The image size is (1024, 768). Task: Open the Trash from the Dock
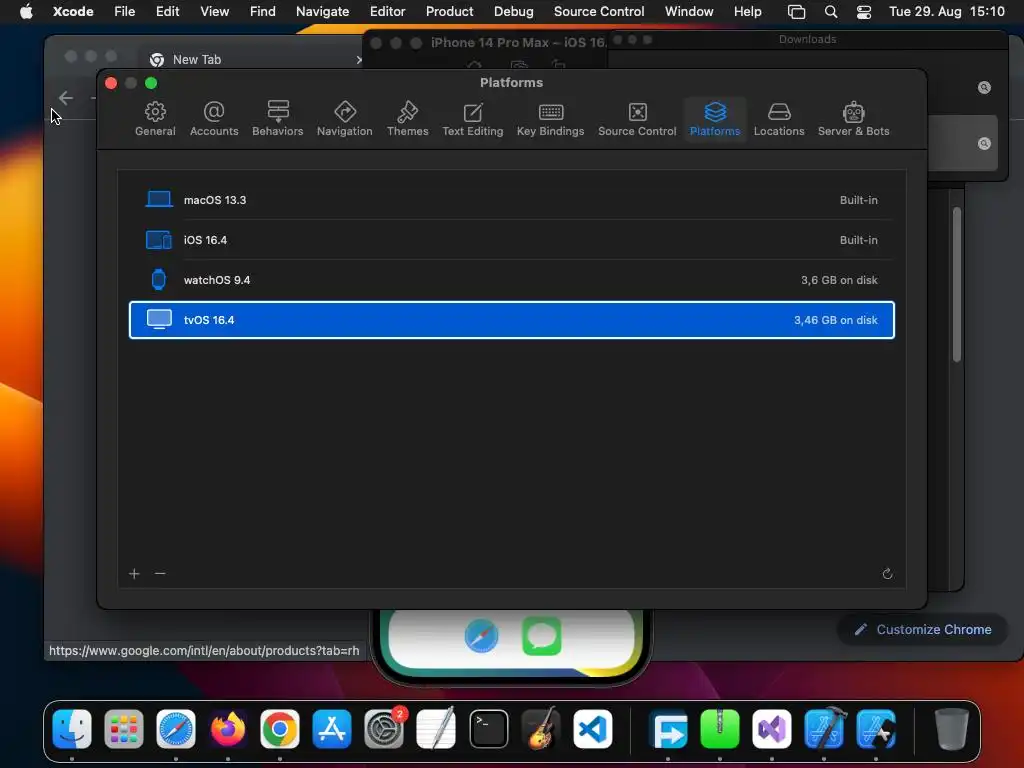click(952, 729)
